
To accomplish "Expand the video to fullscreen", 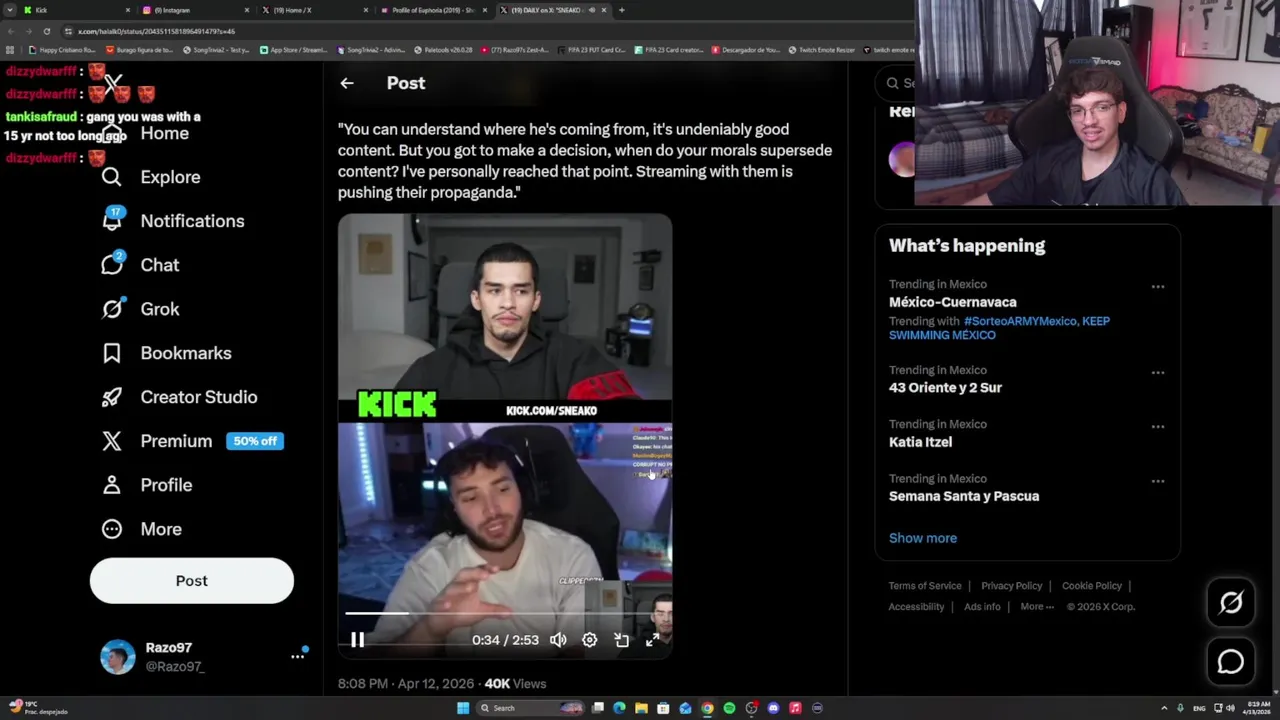I will pos(653,640).
